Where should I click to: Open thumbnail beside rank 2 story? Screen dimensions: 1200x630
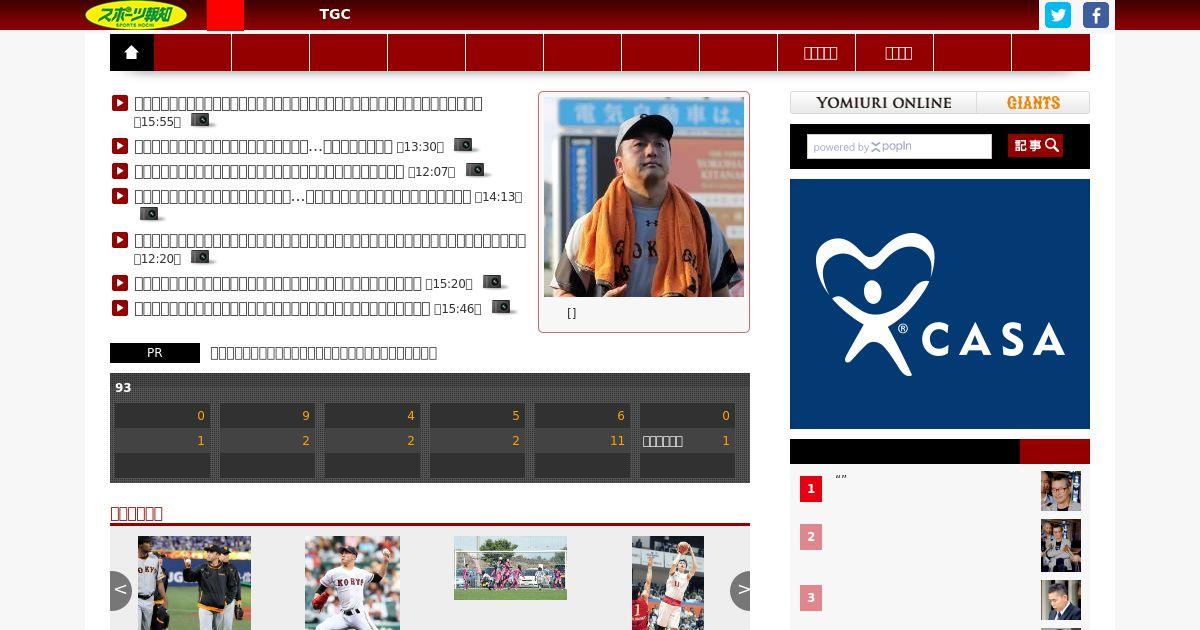point(1061,545)
